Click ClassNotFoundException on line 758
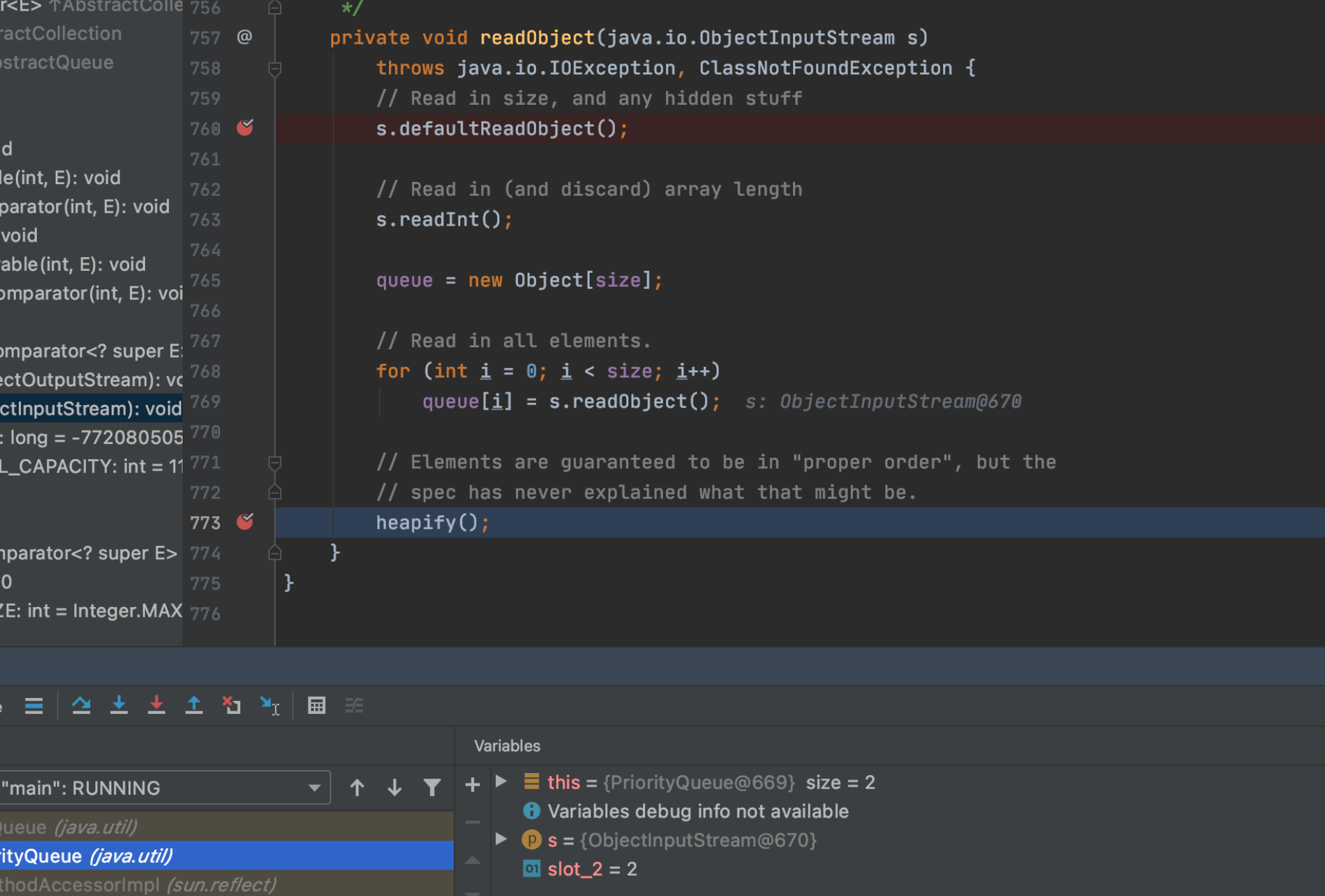The image size is (1325, 896). pyautogui.click(x=825, y=68)
